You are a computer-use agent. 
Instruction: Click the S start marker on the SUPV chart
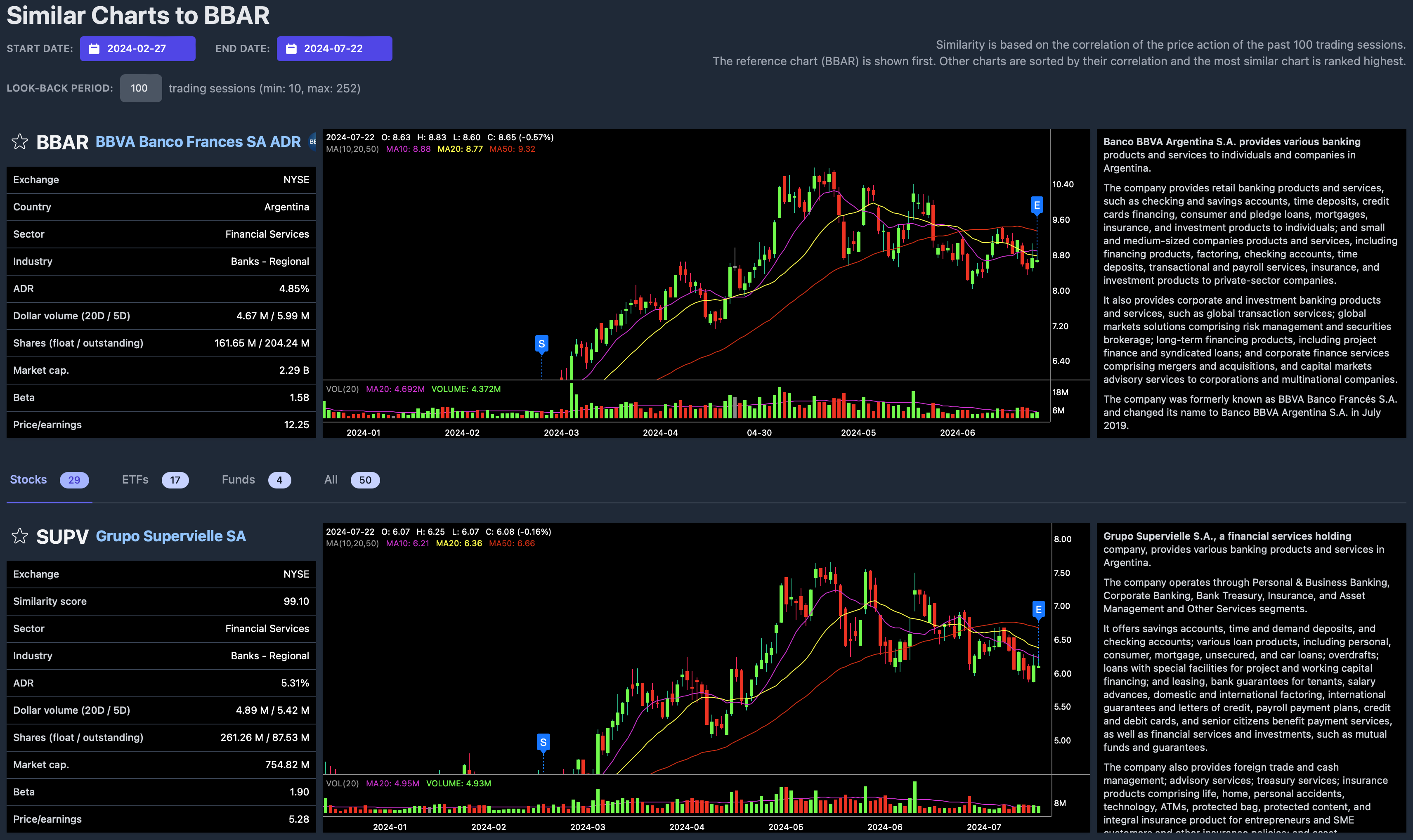coord(543,743)
